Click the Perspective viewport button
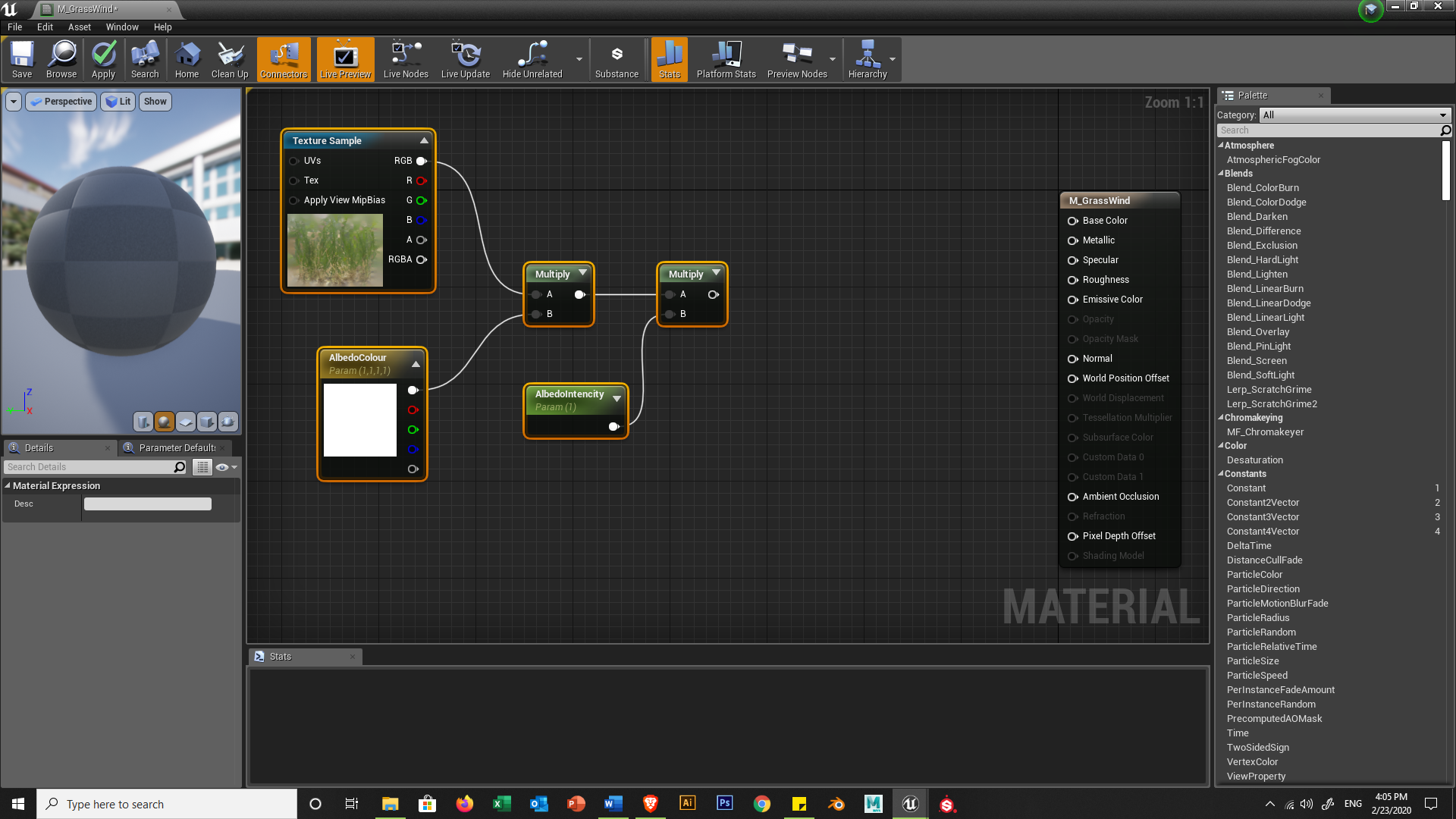 (61, 102)
